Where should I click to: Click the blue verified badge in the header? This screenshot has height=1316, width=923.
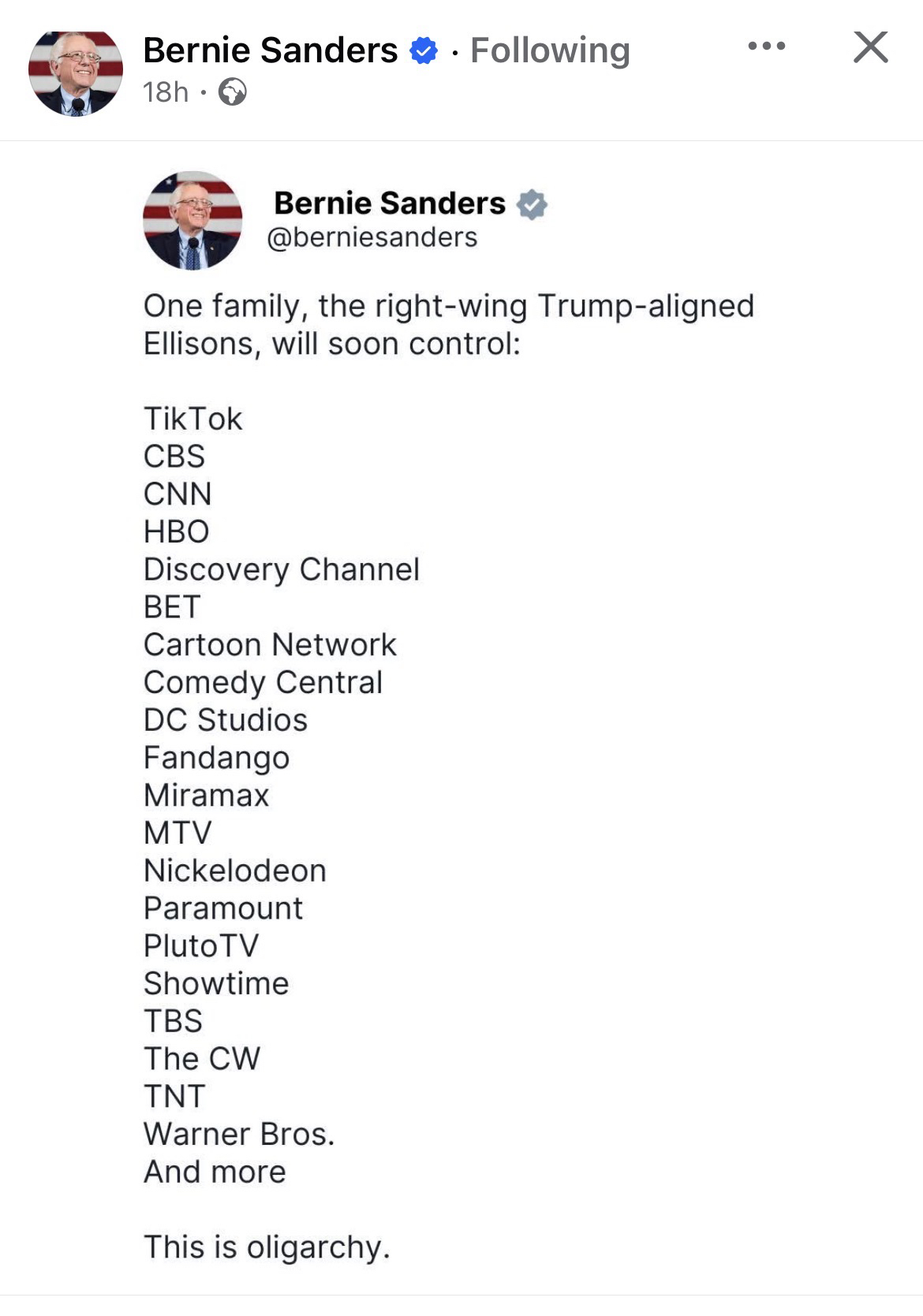[x=424, y=50]
